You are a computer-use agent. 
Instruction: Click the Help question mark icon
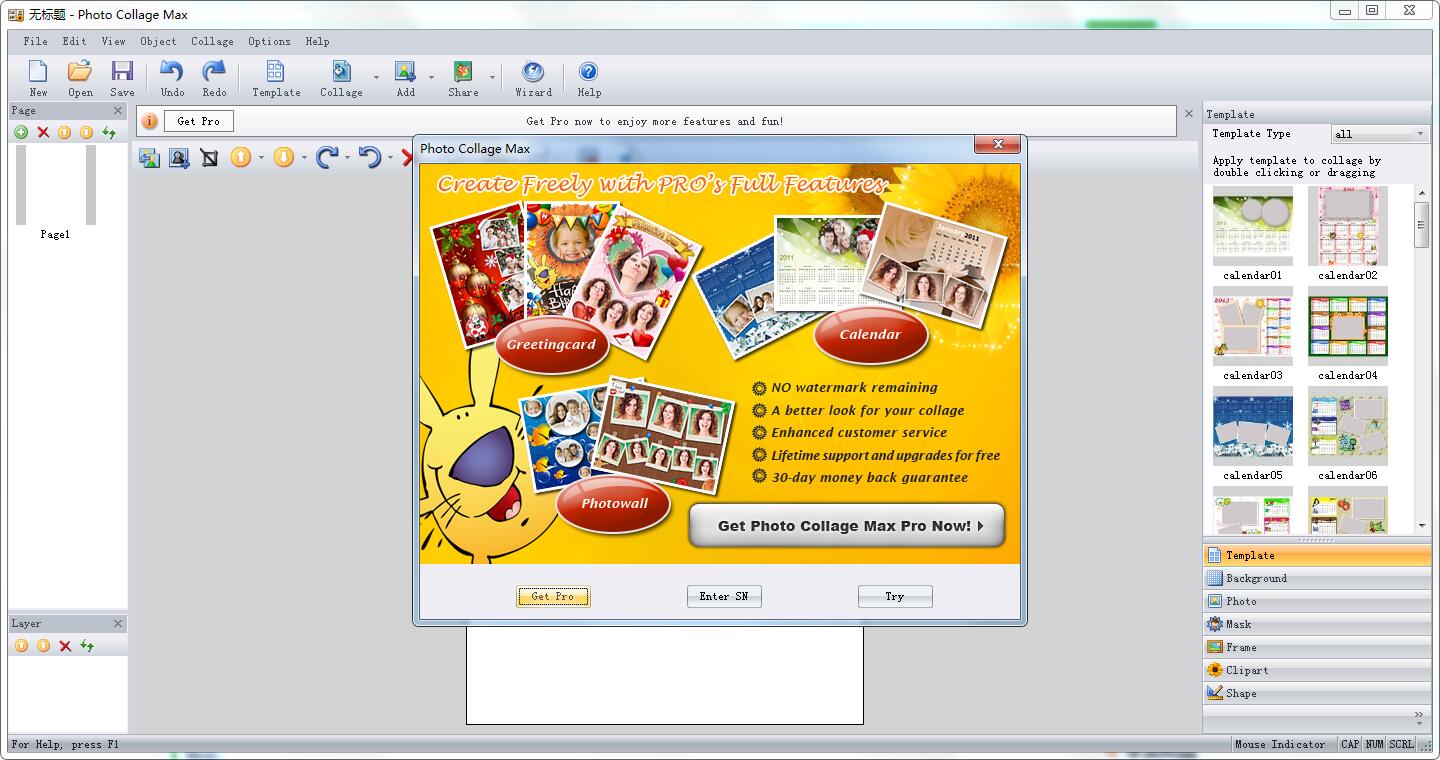pyautogui.click(x=589, y=72)
